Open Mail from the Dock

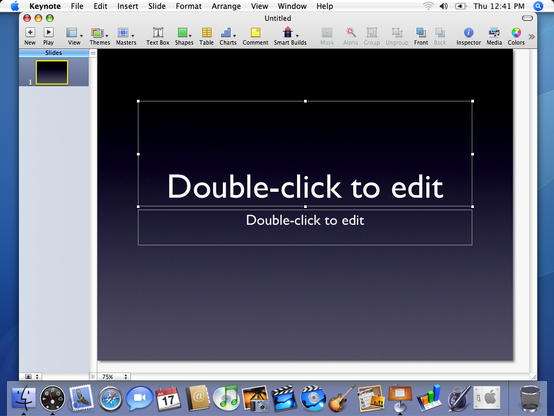click(x=82, y=398)
